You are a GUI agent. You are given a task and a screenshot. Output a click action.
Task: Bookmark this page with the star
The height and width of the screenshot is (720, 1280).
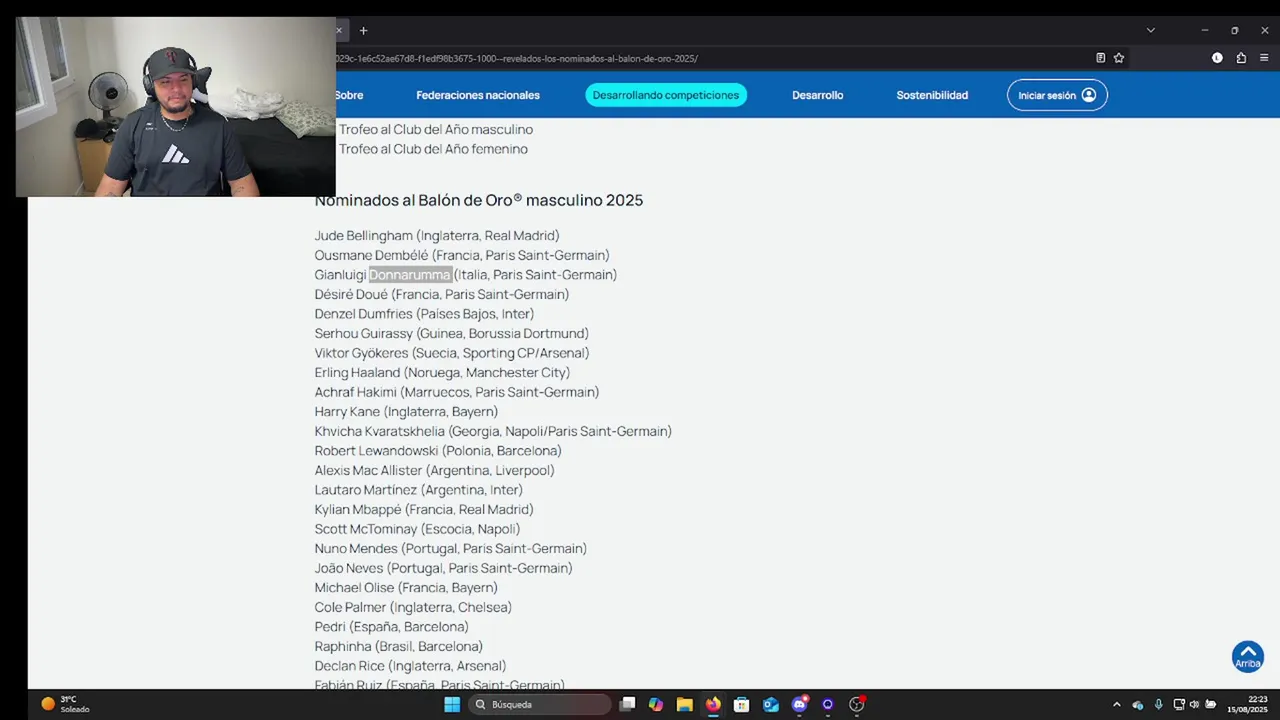point(1119,58)
